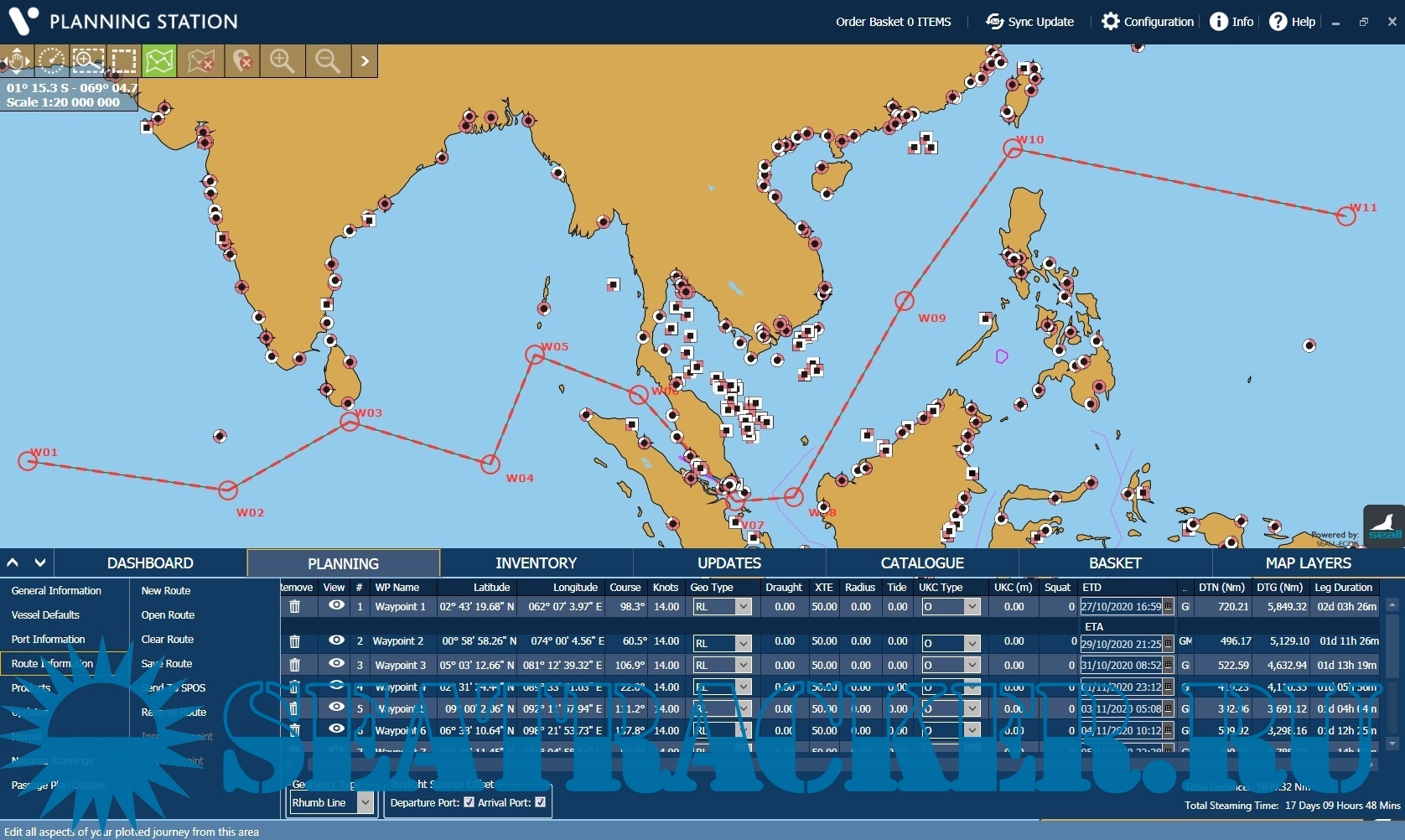Viewport: 1405px width, 840px height.
Task: Click Sync Update in the header
Action: point(1030,22)
